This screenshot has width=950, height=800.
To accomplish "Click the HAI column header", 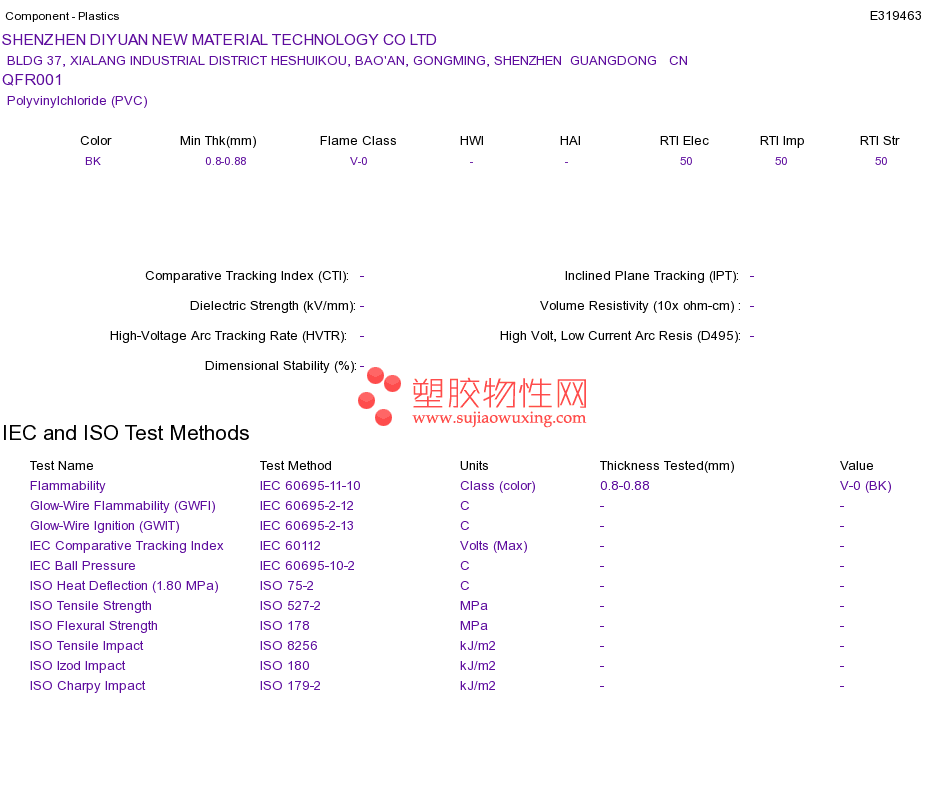I will click(x=570, y=141).
